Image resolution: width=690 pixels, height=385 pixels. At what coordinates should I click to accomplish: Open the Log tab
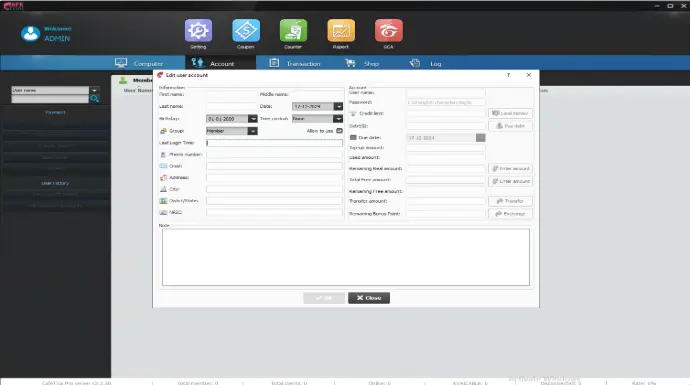tap(425, 63)
